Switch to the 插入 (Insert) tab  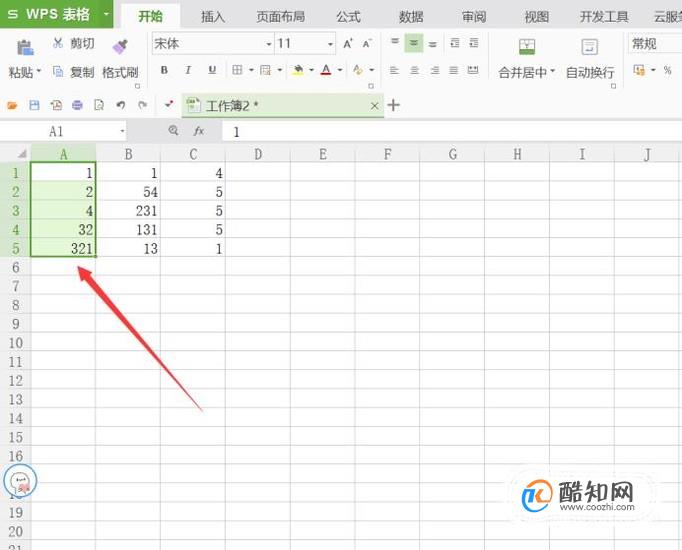(213, 17)
